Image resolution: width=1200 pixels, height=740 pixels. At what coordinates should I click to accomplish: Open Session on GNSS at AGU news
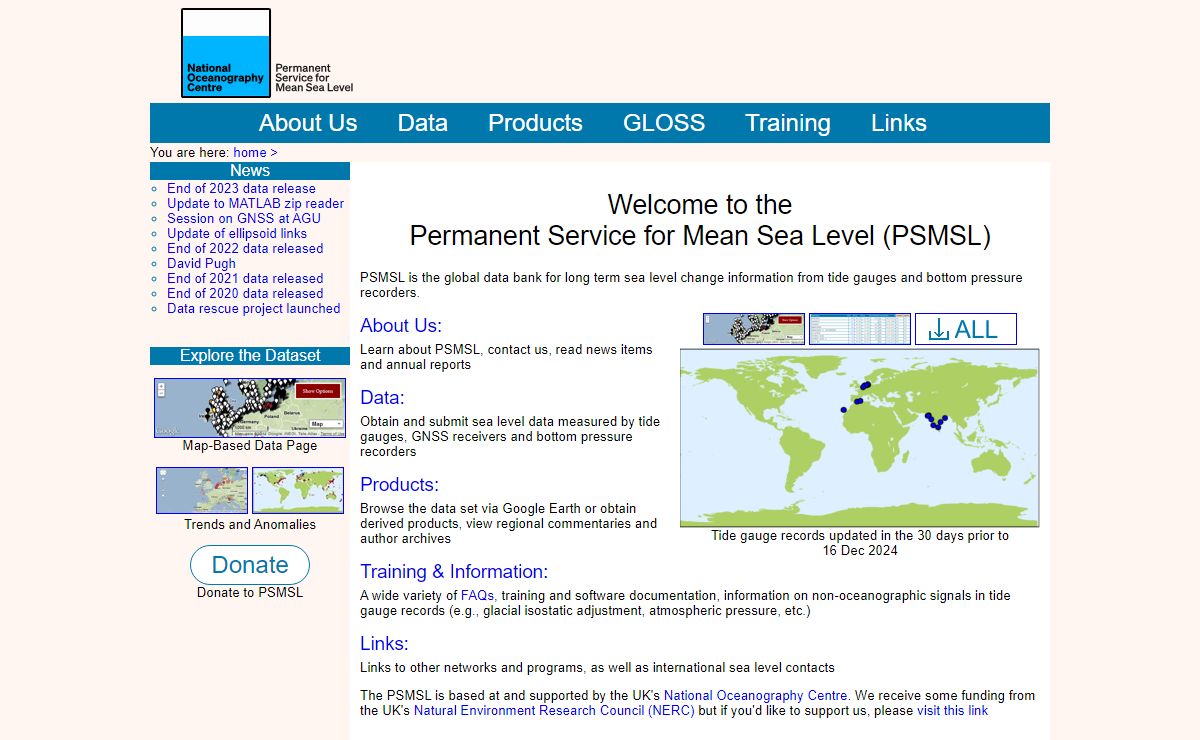tap(244, 218)
